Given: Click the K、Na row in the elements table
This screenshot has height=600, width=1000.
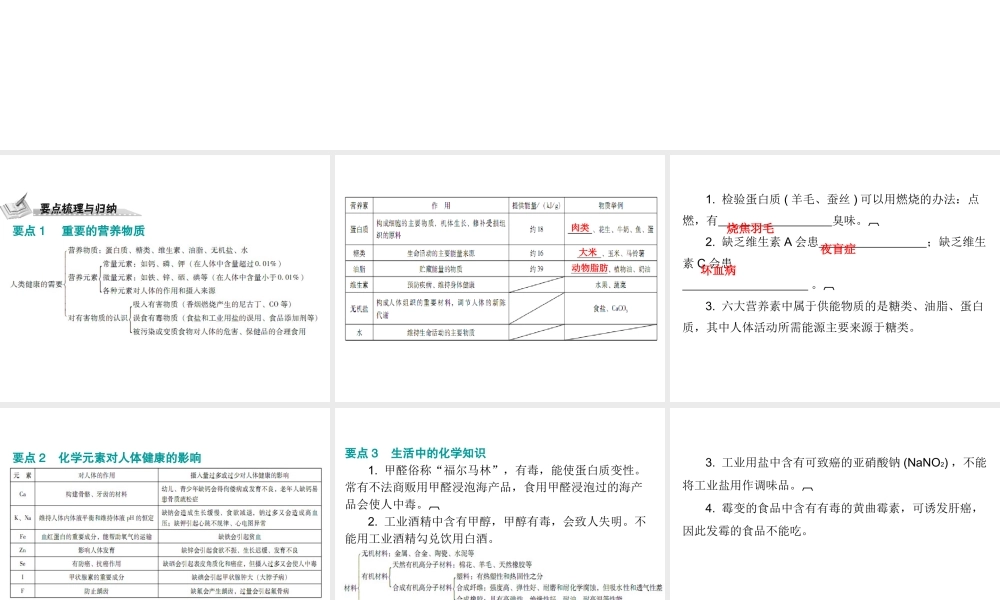Looking at the screenshot, I should pyautogui.click(x=166, y=518).
